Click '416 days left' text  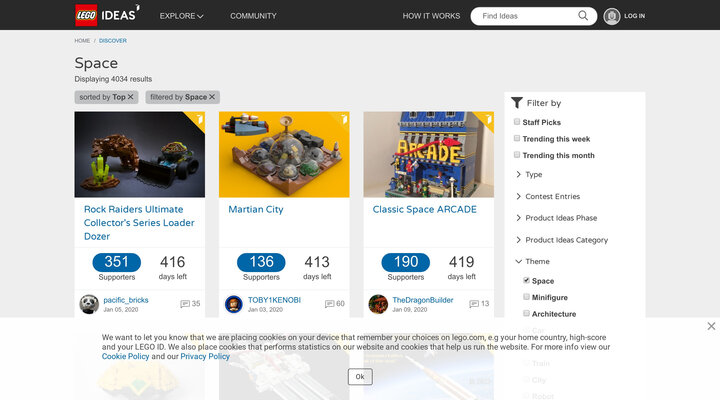[x=173, y=267]
